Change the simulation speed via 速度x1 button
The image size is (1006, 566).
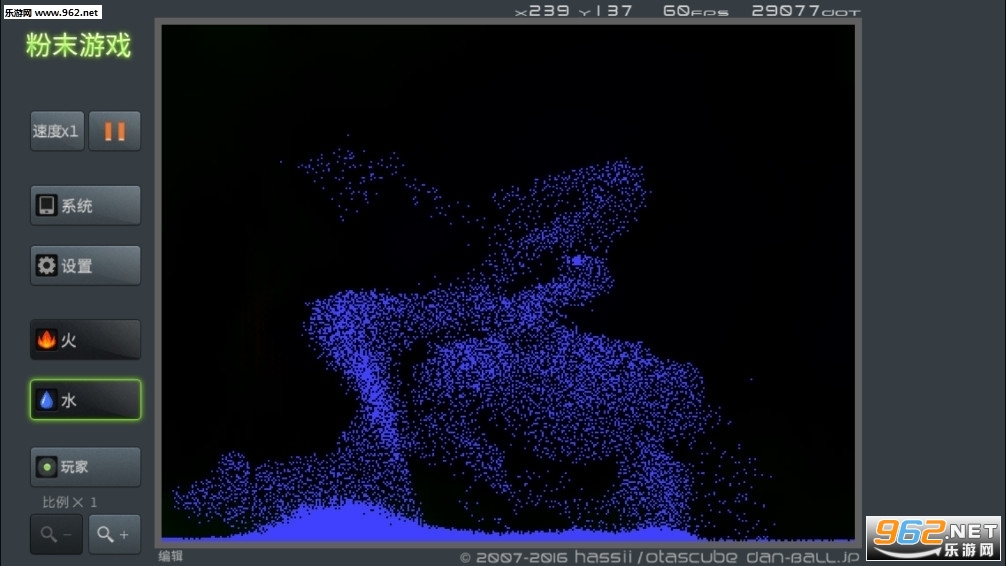[57, 131]
